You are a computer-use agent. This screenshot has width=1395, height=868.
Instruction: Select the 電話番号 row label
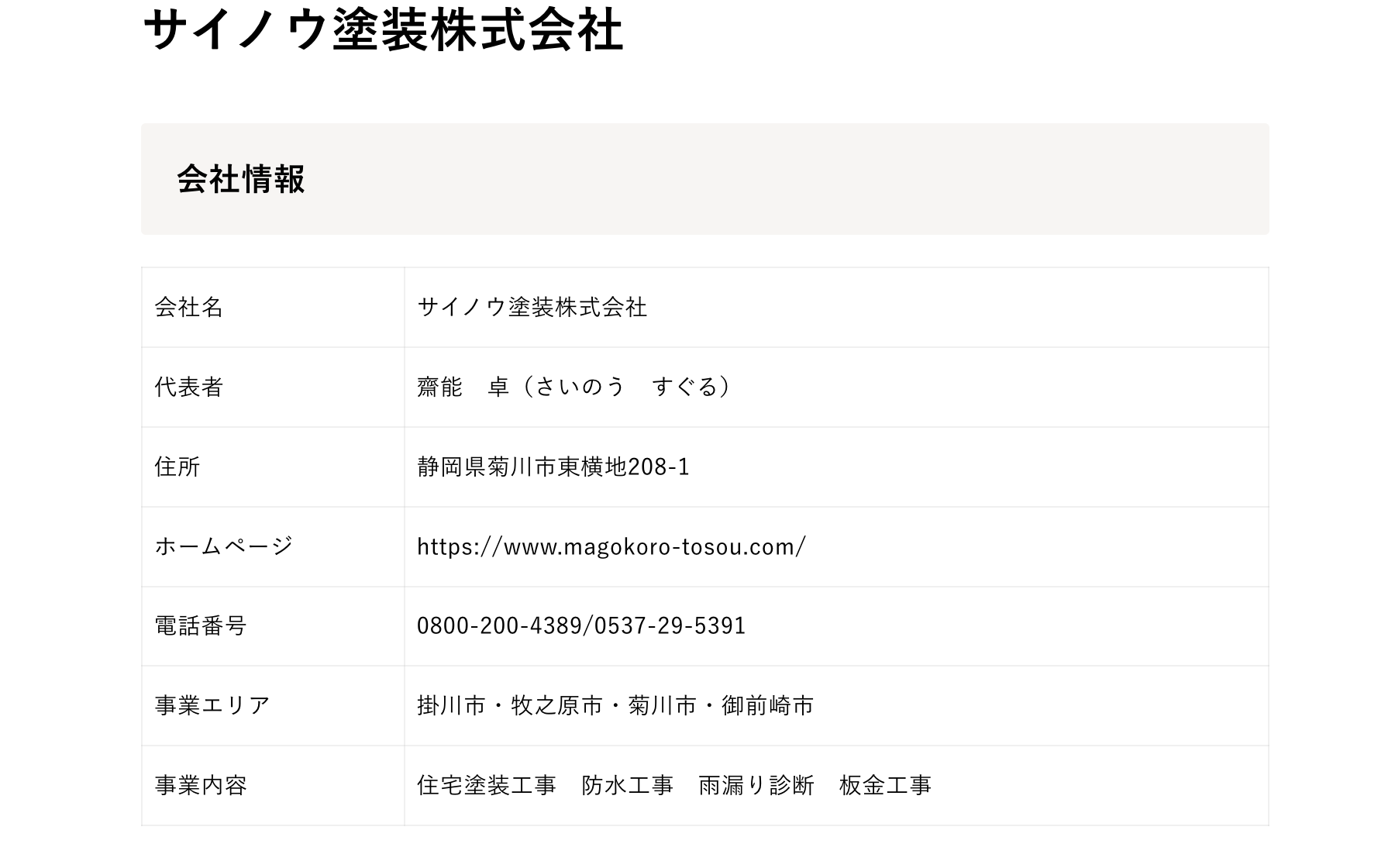click(201, 625)
